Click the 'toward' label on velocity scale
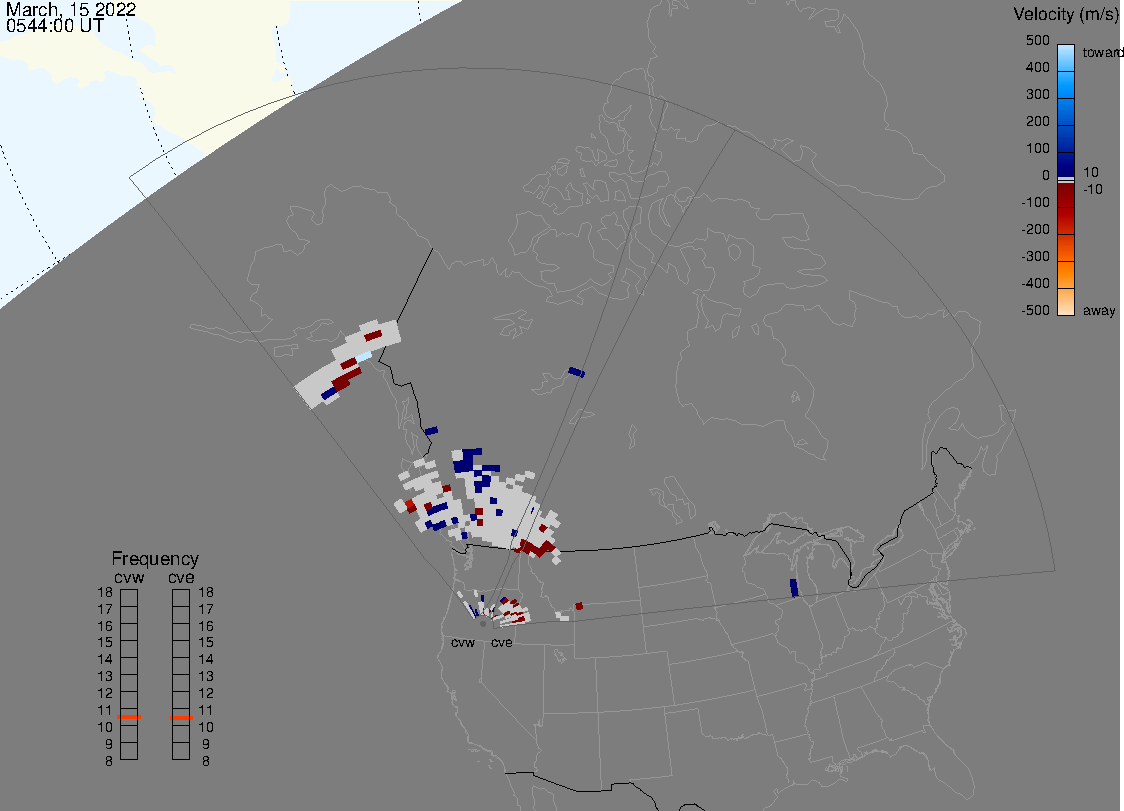This screenshot has height=811, width=1124. click(1102, 52)
